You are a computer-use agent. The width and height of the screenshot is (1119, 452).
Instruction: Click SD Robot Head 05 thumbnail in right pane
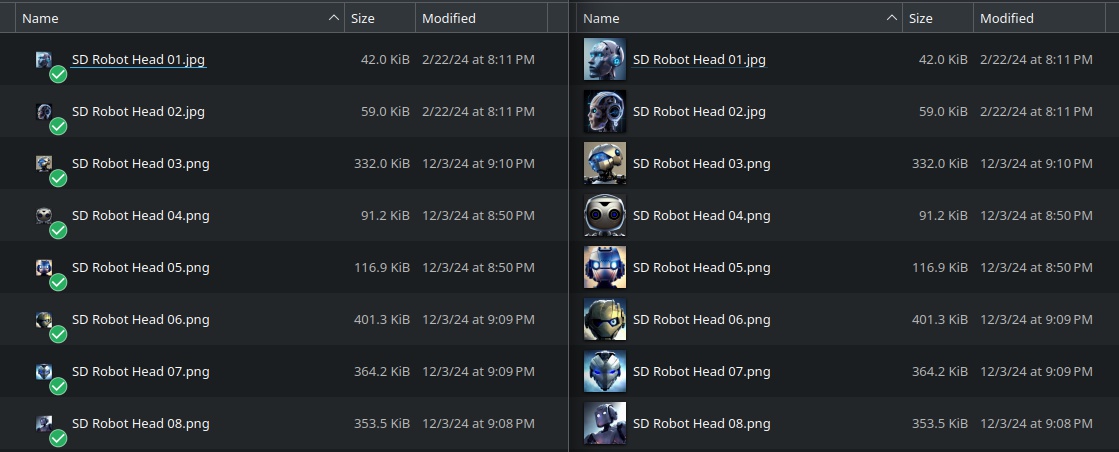(604, 267)
